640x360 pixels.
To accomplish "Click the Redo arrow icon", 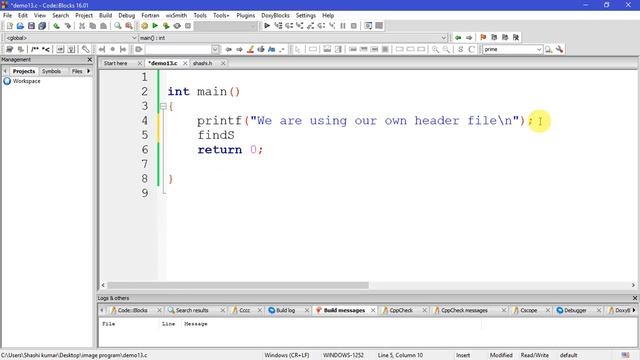I will click(67, 26).
